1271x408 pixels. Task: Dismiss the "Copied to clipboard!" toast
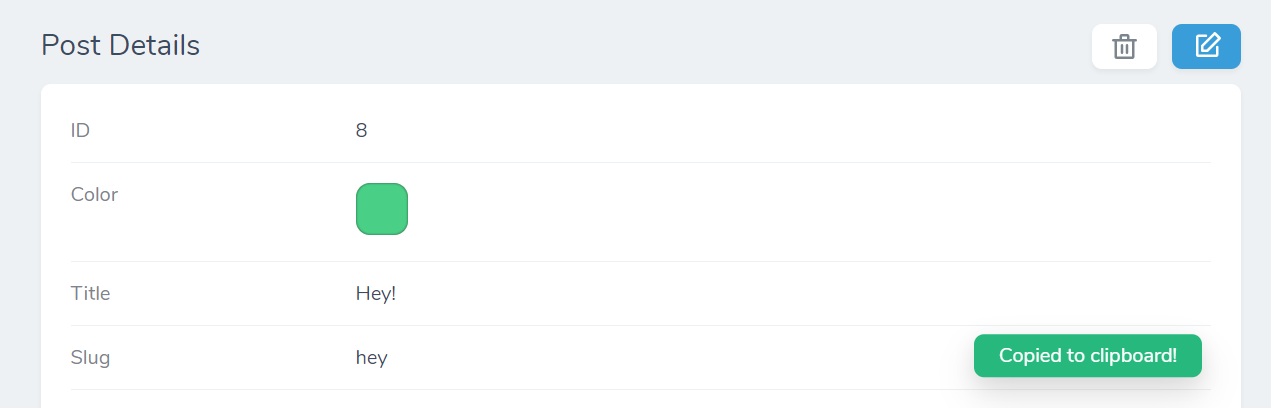tap(1087, 356)
